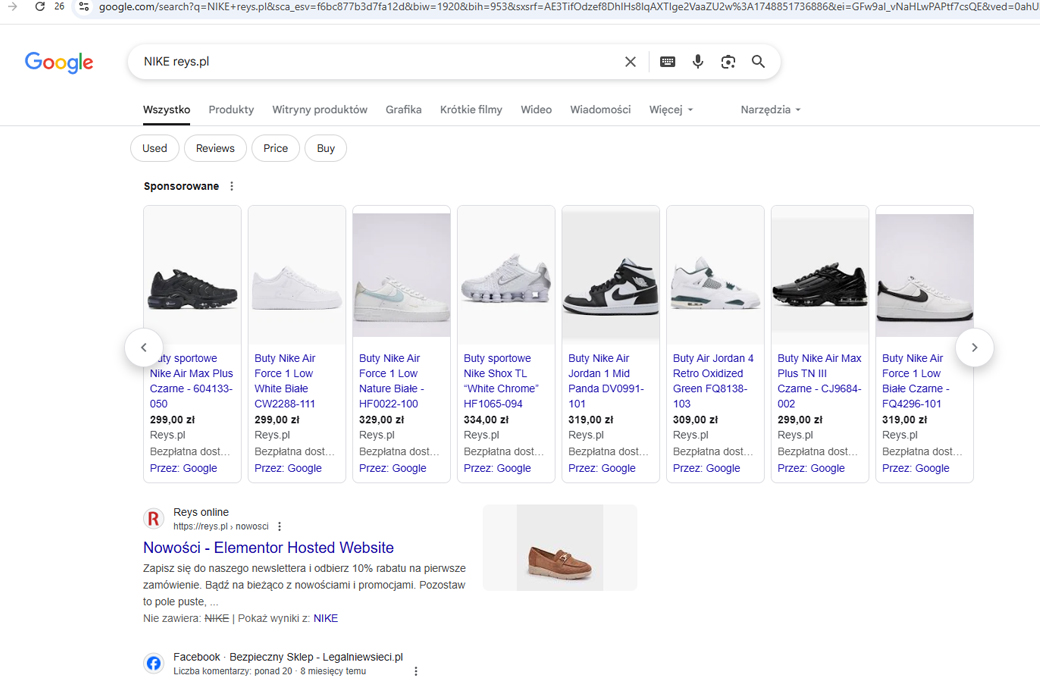Click the https://reys.pl › nowosci URL text
Image resolution: width=1040 pixels, height=680 pixels.
click(x=221, y=527)
